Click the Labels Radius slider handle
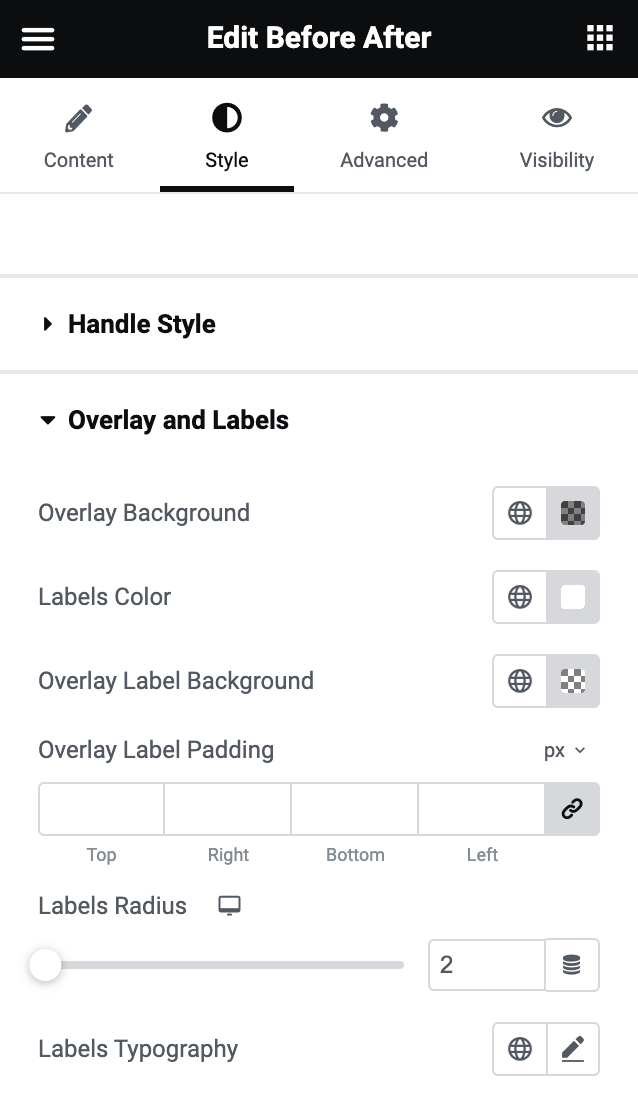This screenshot has height=1102, width=638. 45,965
